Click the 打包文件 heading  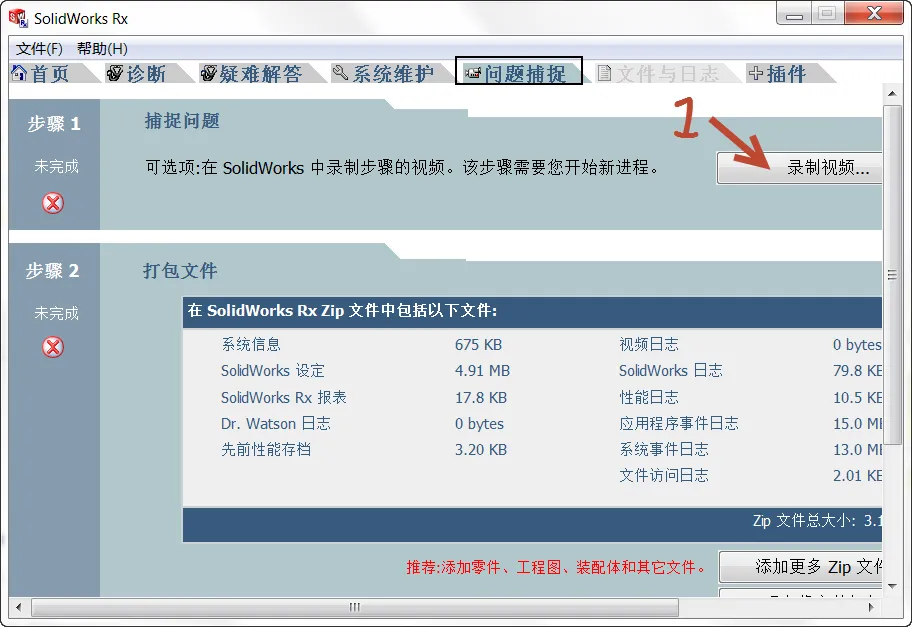coord(180,271)
